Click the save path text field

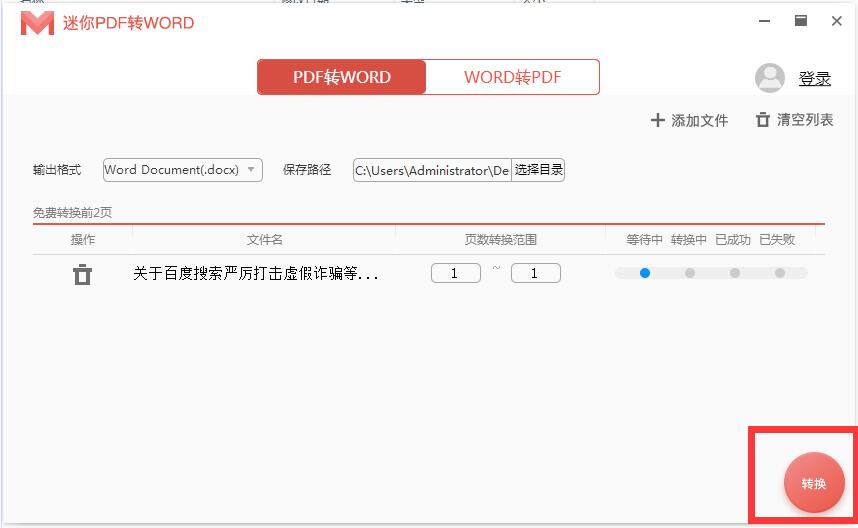click(432, 170)
